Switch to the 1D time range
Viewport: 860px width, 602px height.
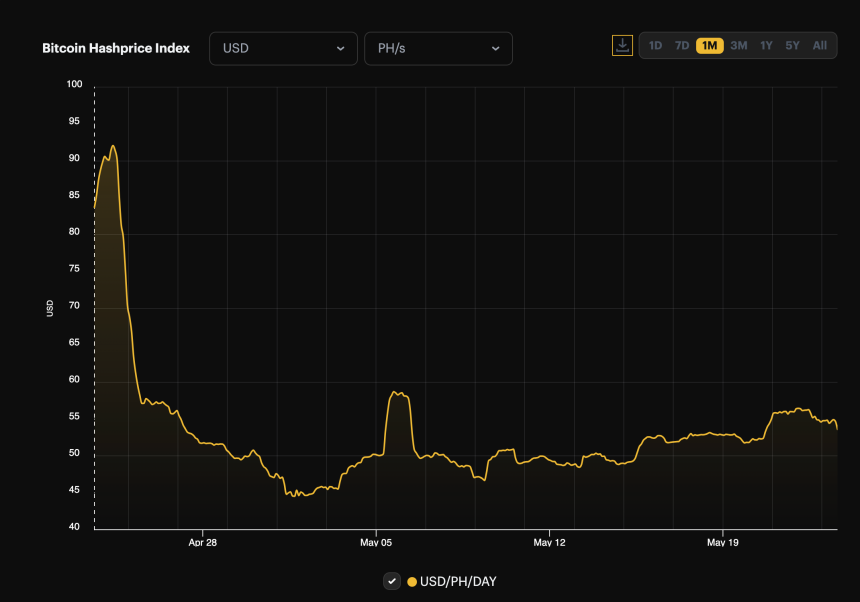coord(655,45)
